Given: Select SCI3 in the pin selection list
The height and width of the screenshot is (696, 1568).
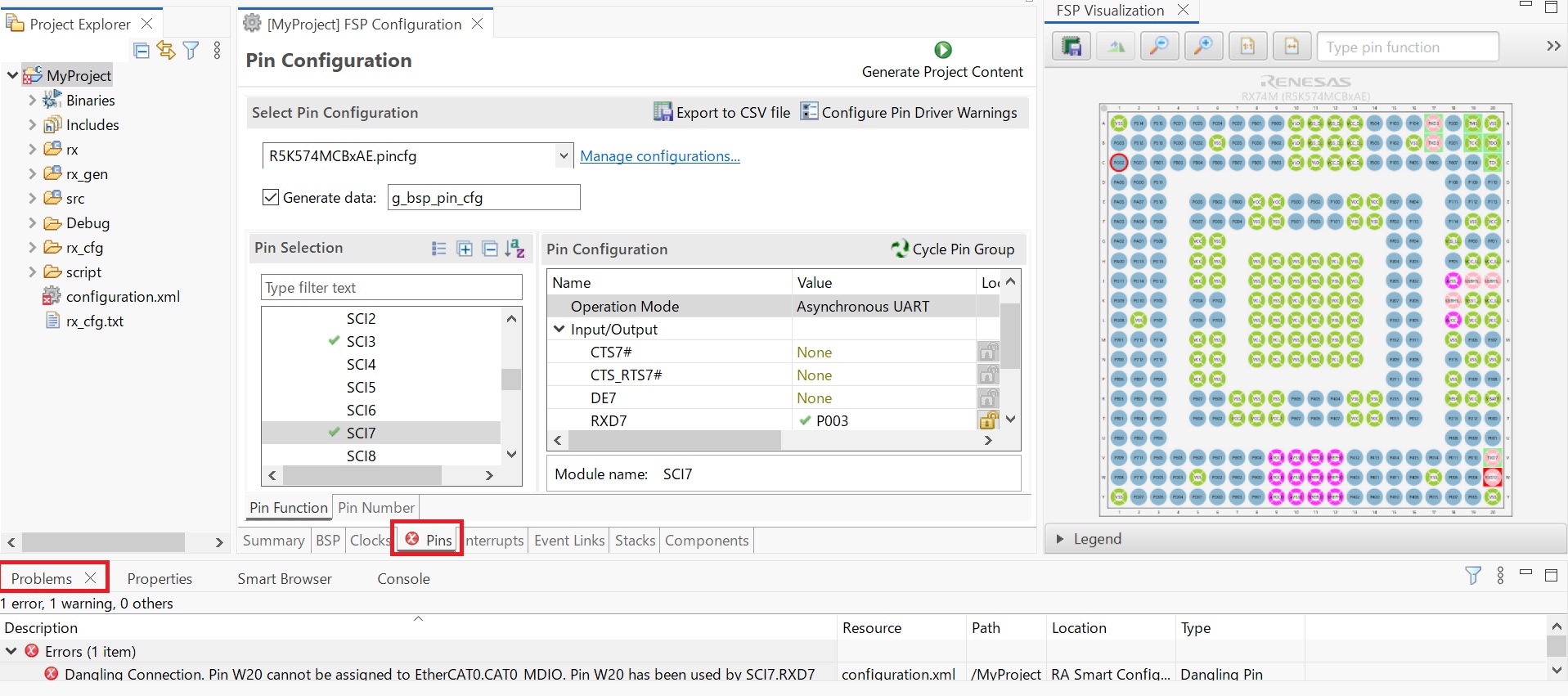Looking at the screenshot, I should tap(361, 341).
